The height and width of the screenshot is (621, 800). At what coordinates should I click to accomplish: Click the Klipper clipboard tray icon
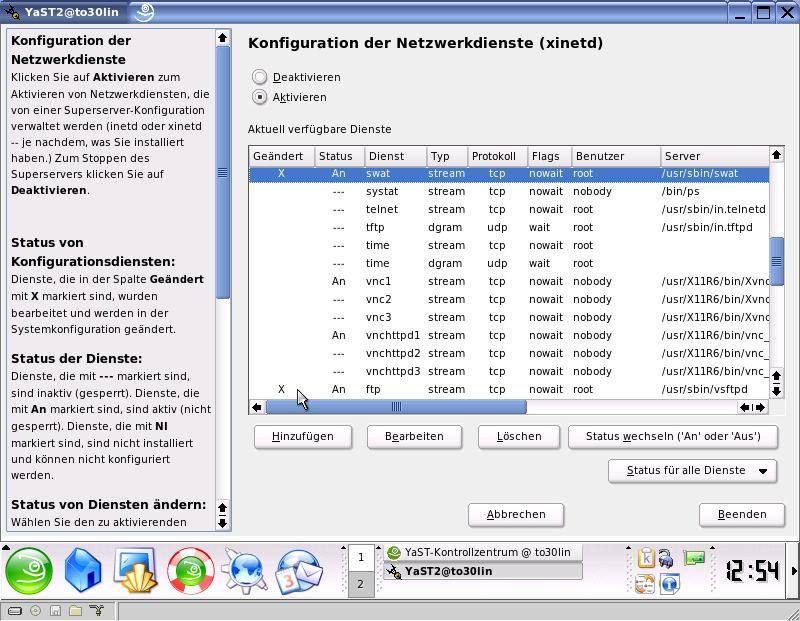tap(645, 557)
